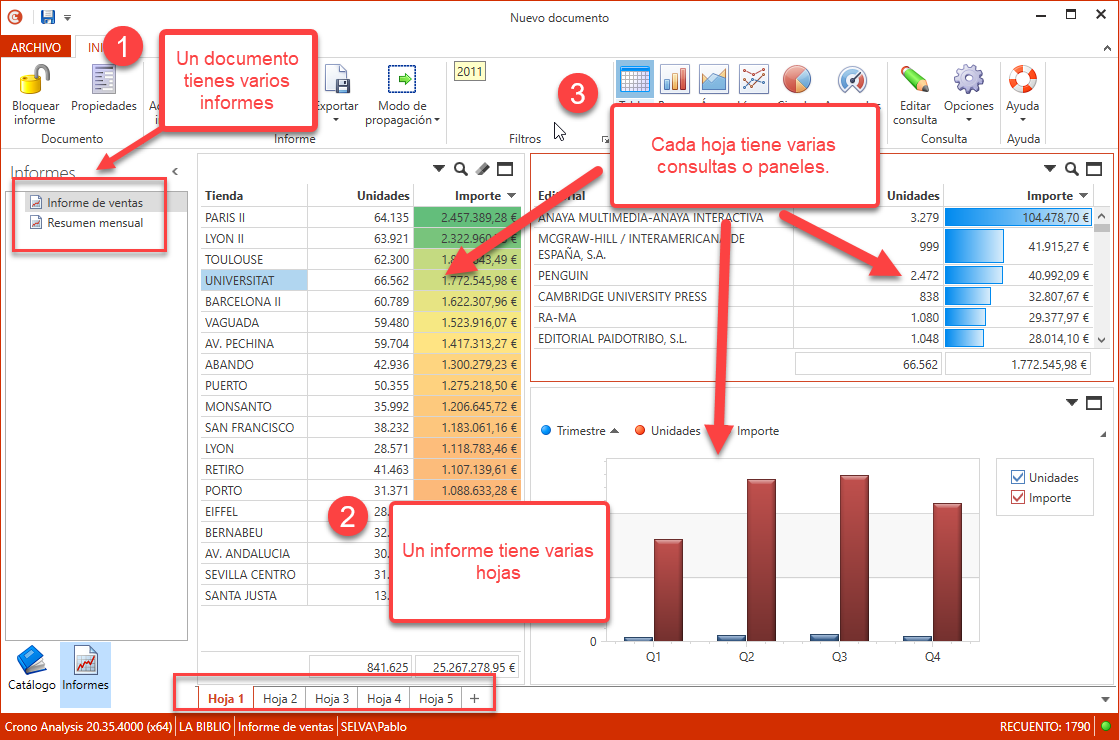Disable the Importe checkbox in chart legend
Viewport: 1119px width, 740px height.
(x=1018, y=498)
